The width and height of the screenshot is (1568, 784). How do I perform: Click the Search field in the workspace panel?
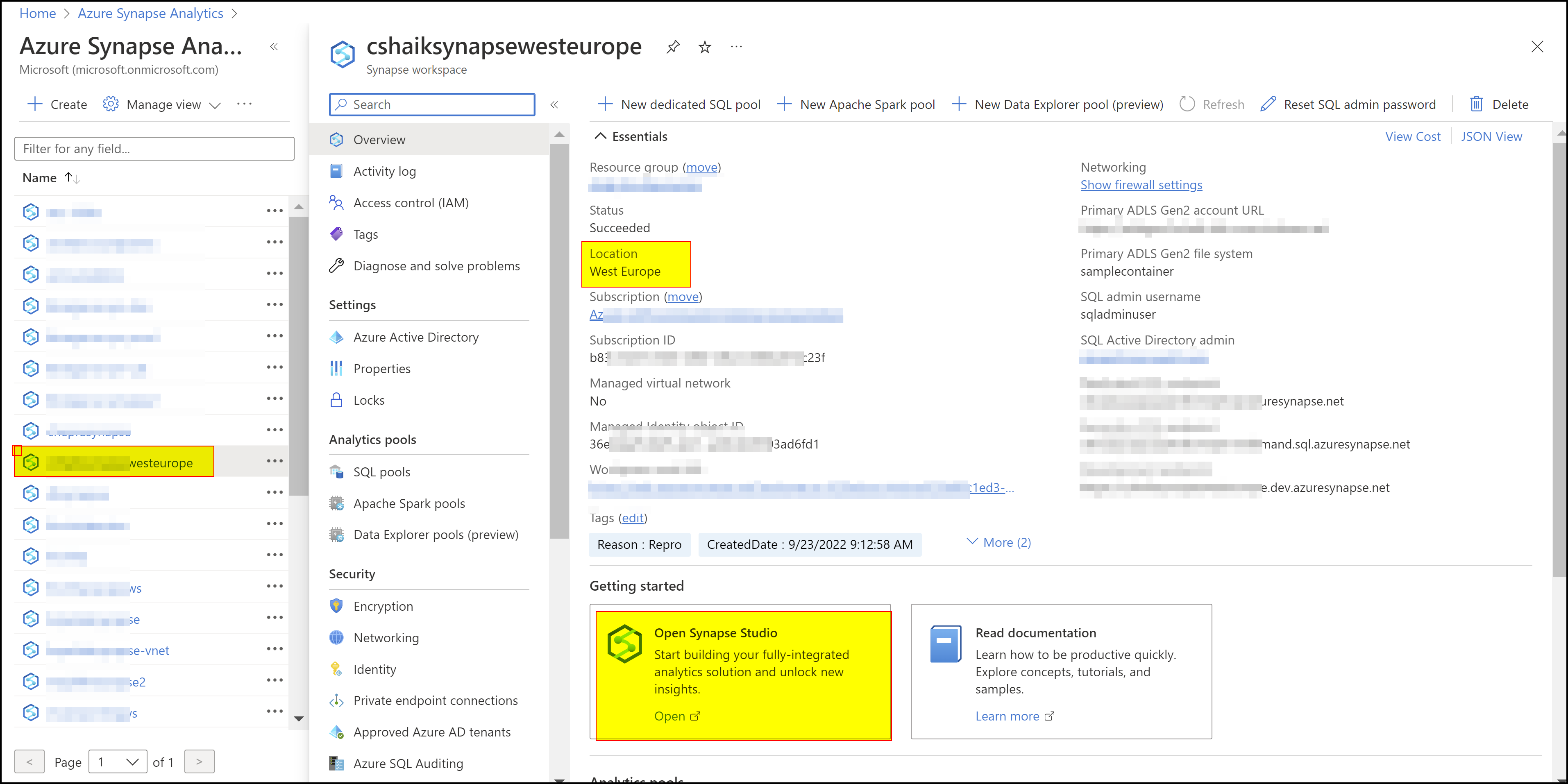click(x=432, y=104)
